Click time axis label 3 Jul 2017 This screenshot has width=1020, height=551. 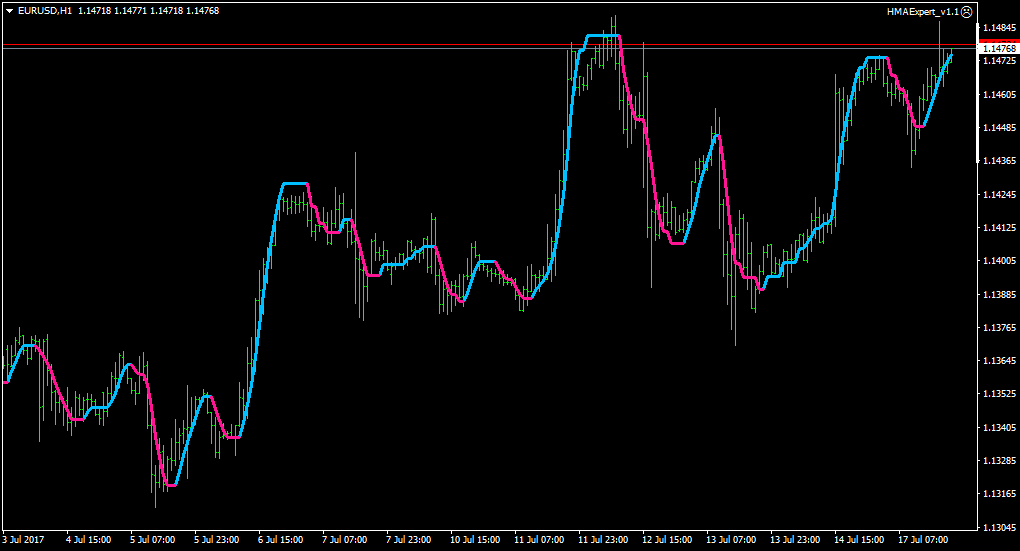(23, 540)
